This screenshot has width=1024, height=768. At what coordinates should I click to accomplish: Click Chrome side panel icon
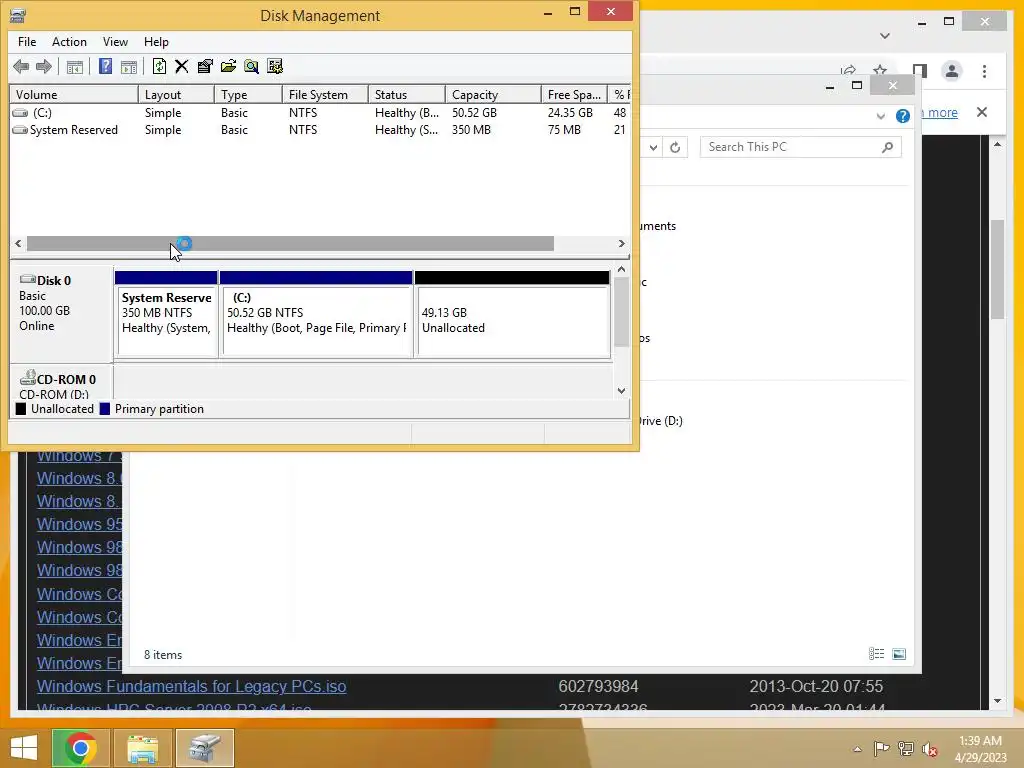point(920,71)
